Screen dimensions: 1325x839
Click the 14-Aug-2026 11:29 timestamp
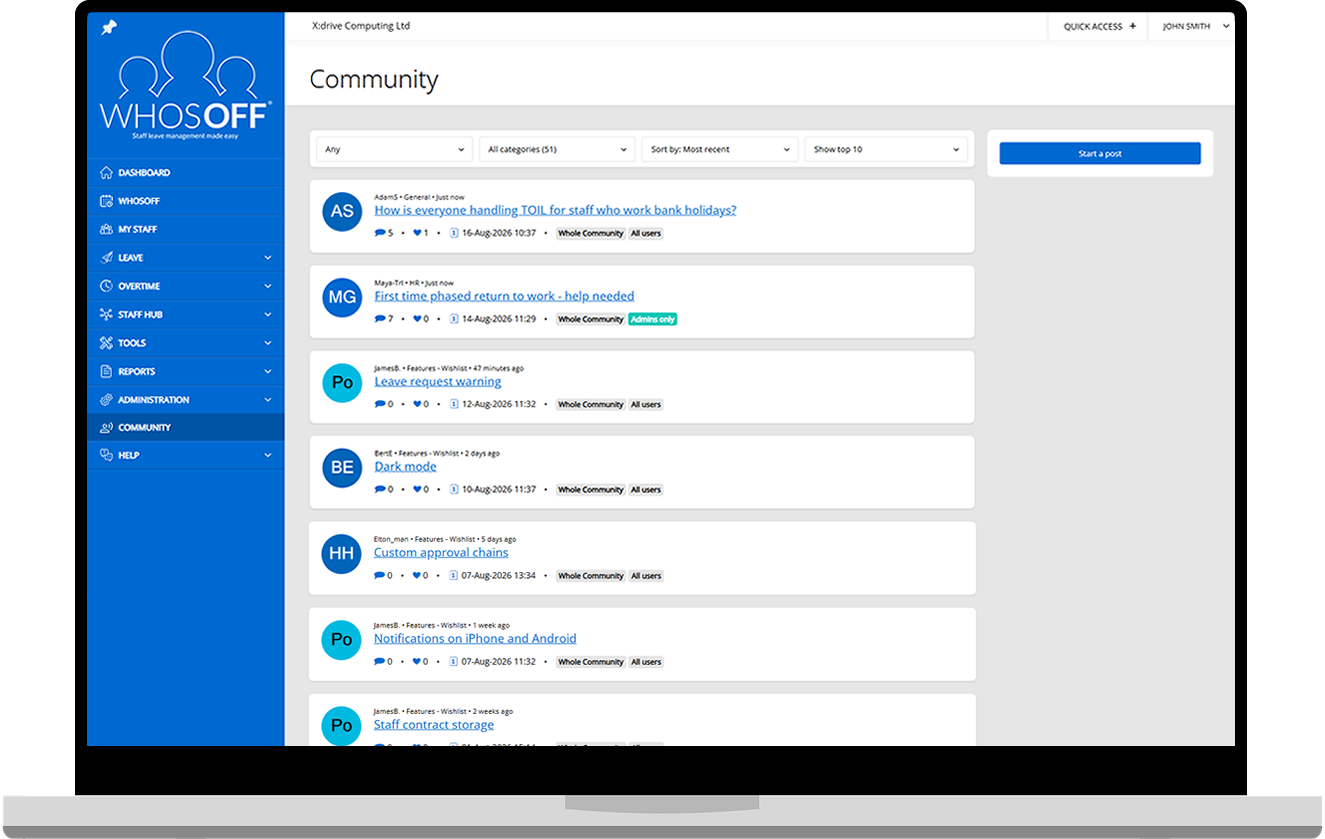click(499, 319)
